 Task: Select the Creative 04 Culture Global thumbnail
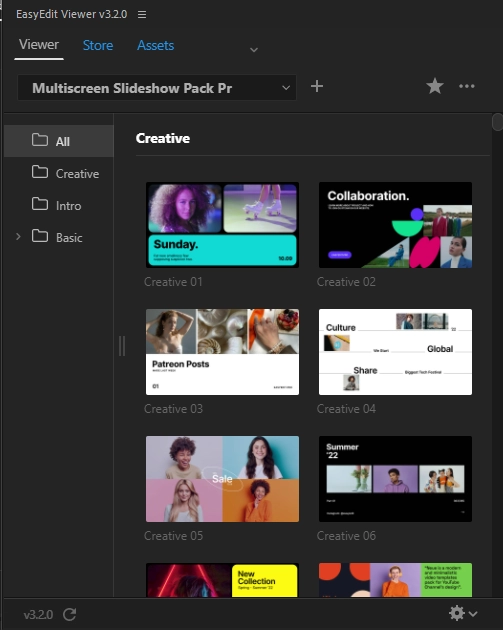395,352
